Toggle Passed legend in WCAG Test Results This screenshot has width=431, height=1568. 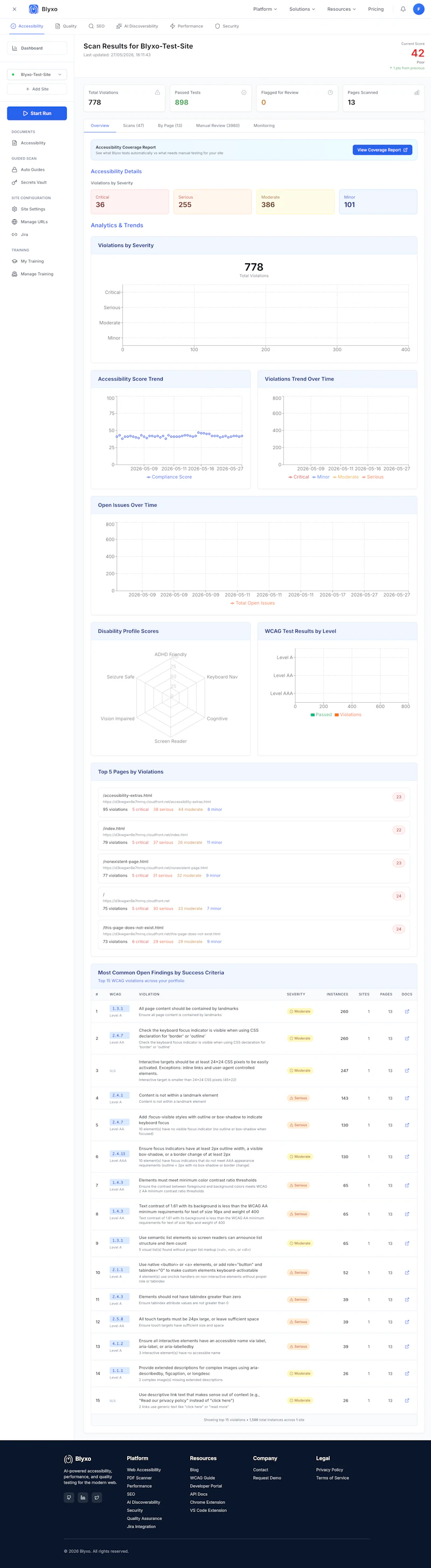321,715
